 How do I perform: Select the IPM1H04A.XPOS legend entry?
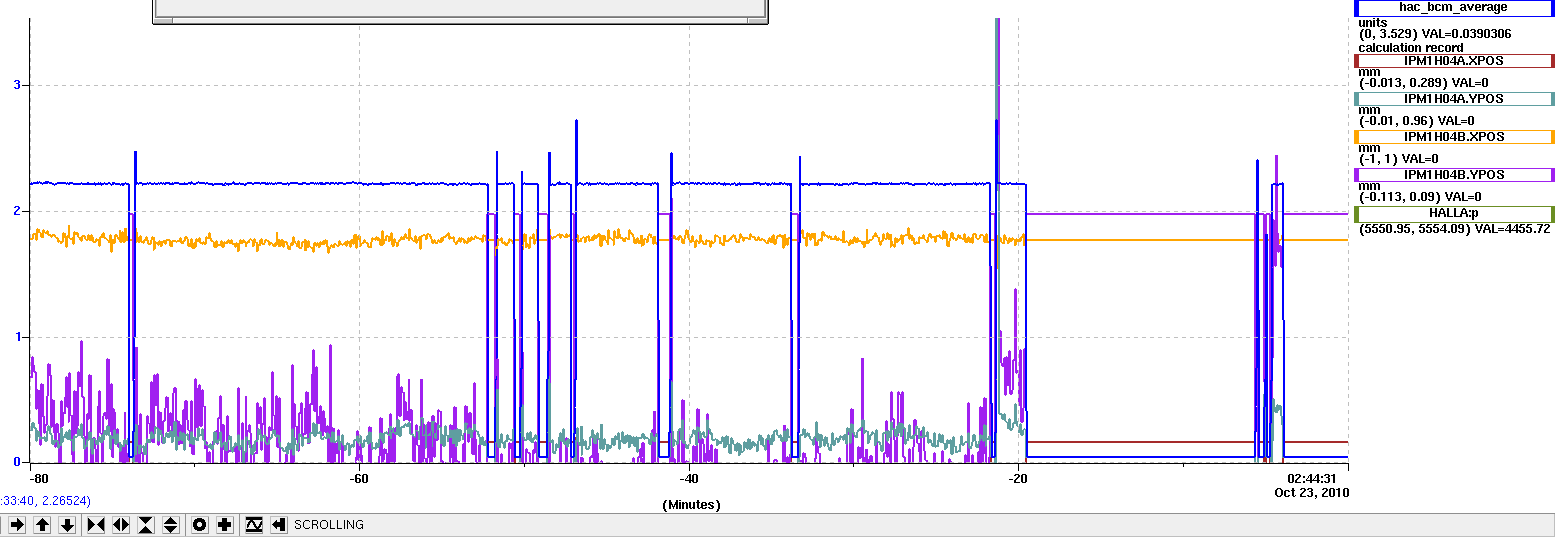pyautogui.click(x=1454, y=61)
